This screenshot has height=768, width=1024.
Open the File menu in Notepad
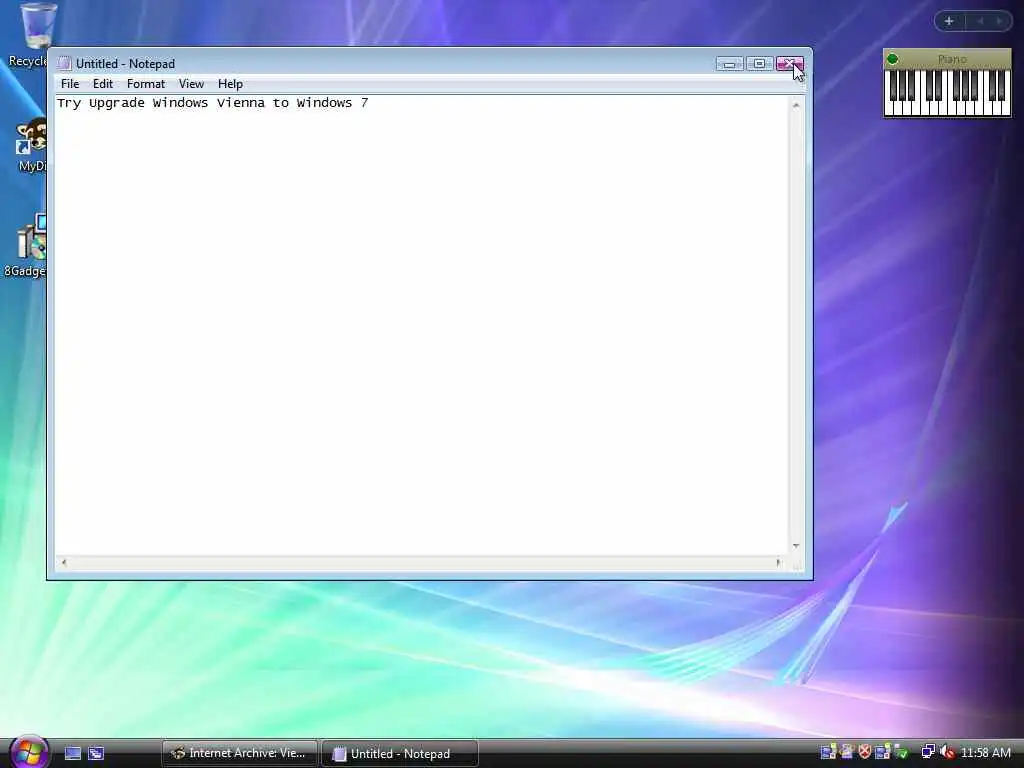(x=70, y=84)
